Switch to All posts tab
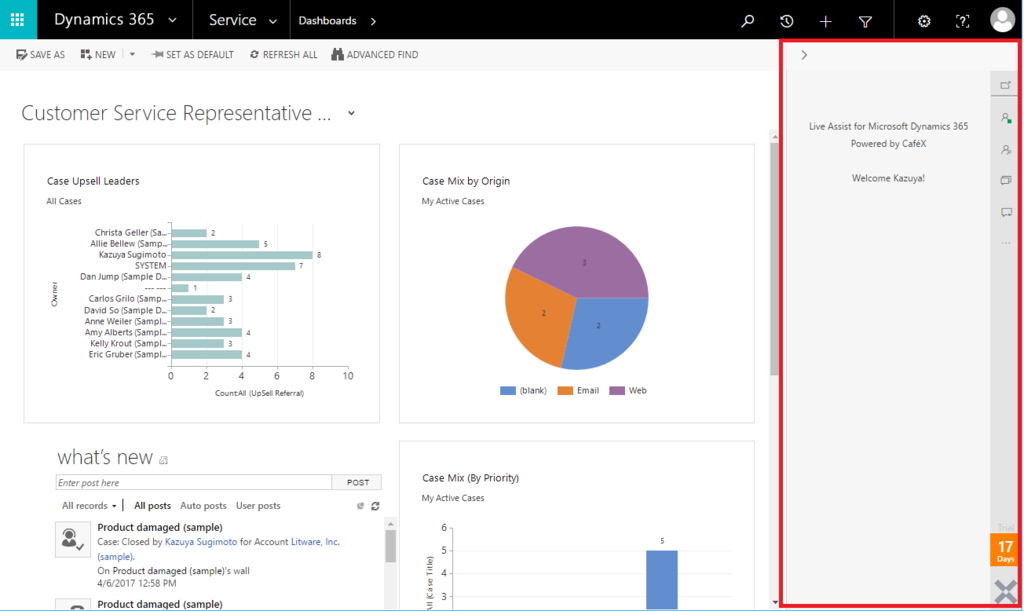 click(152, 506)
